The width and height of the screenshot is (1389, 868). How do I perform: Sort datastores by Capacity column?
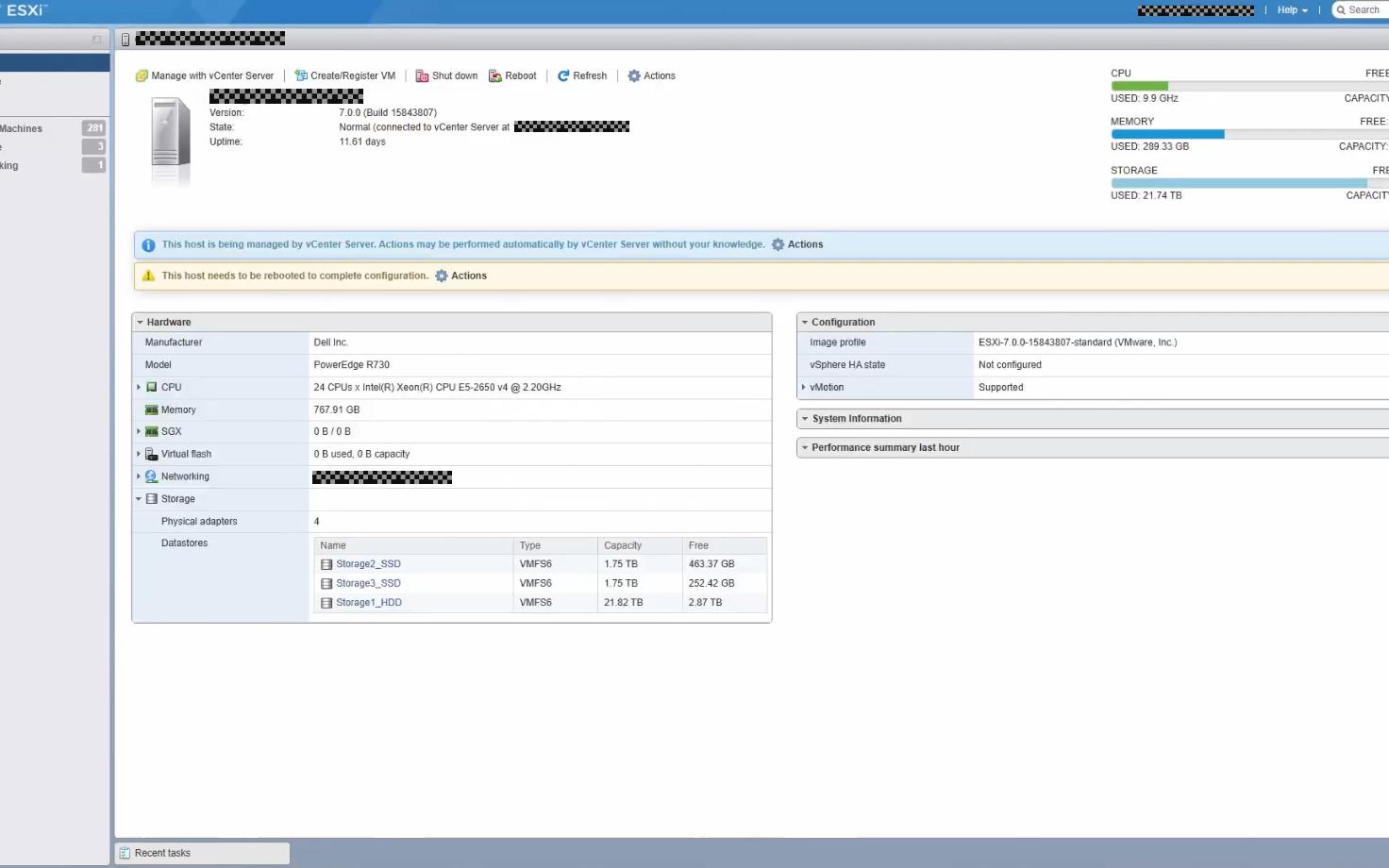click(640, 545)
